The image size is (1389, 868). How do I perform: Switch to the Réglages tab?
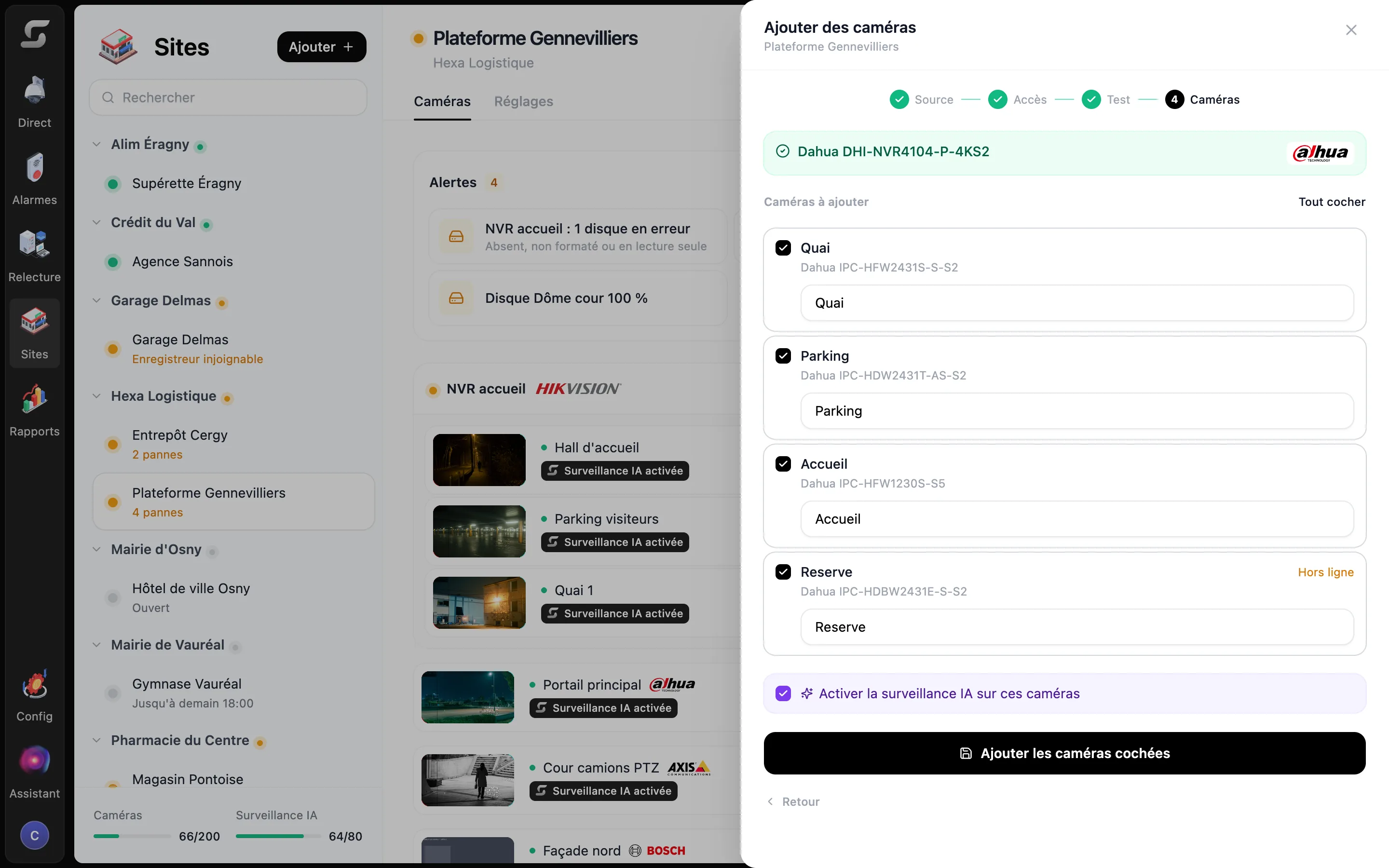tap(523, 102)
